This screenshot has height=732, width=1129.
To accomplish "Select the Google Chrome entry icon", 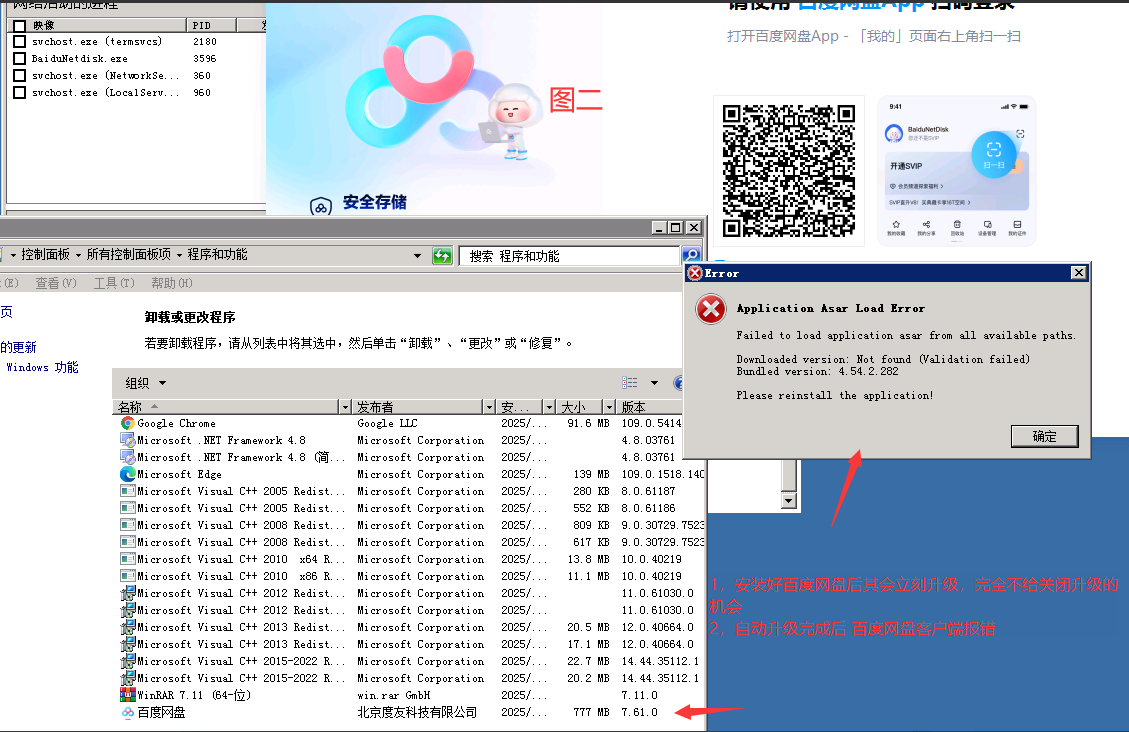I will coord(125,423).
